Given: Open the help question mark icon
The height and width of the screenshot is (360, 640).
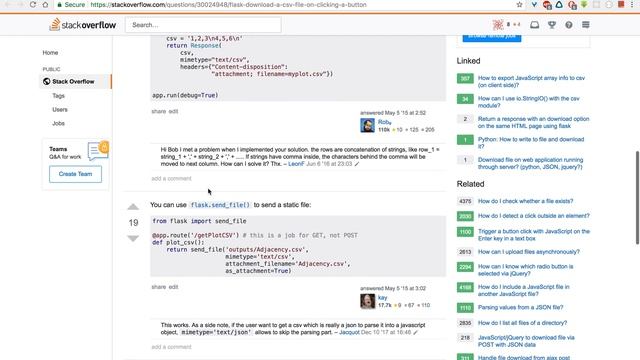Looking at the screenshot, I should point(569,25).
